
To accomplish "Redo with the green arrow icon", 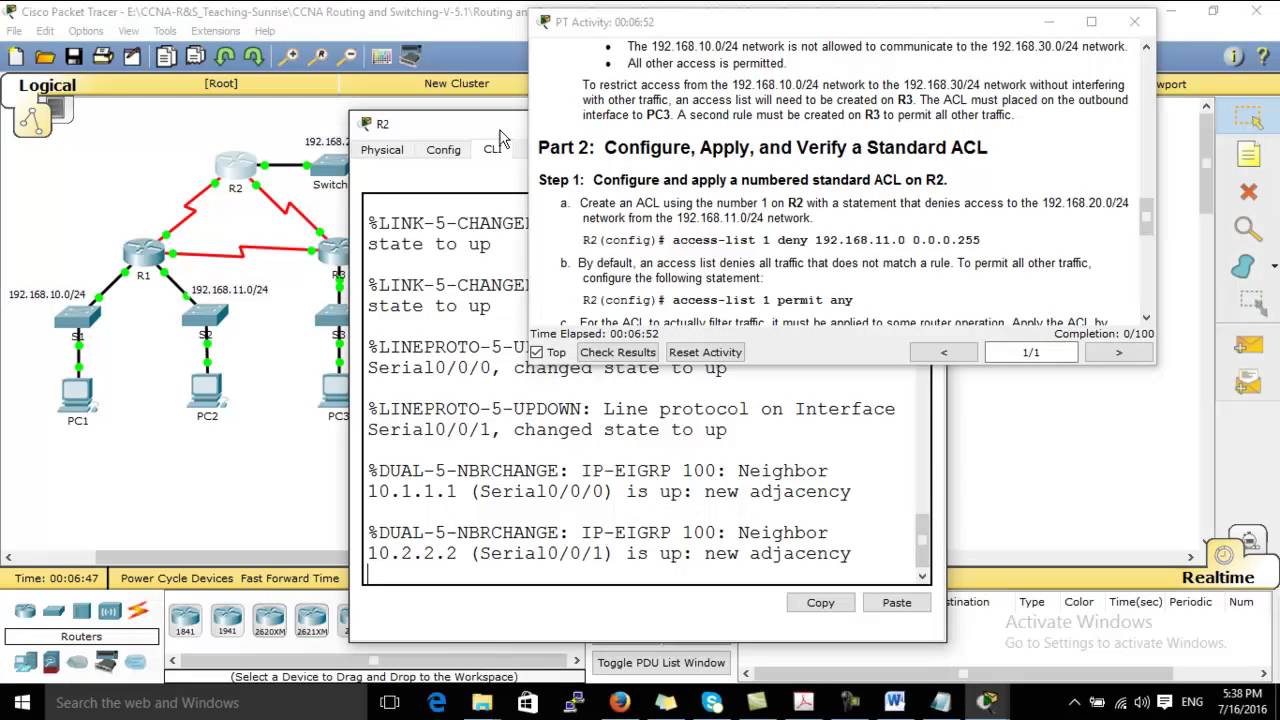I will [x=254, y=57].
